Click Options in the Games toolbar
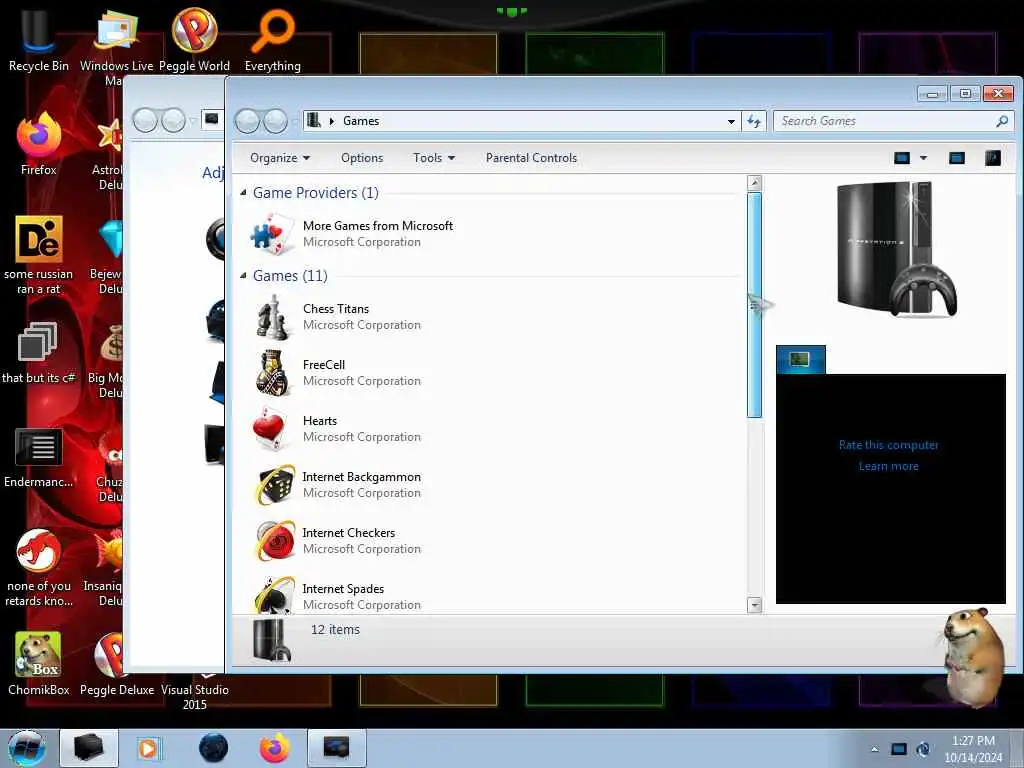 362,158
